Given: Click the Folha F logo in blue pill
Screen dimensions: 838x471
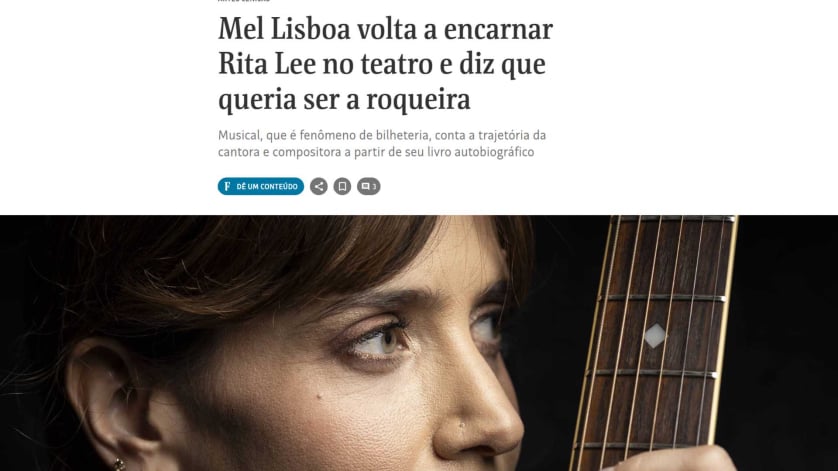Looking at the screenshot, I should (x=227, y=186).
